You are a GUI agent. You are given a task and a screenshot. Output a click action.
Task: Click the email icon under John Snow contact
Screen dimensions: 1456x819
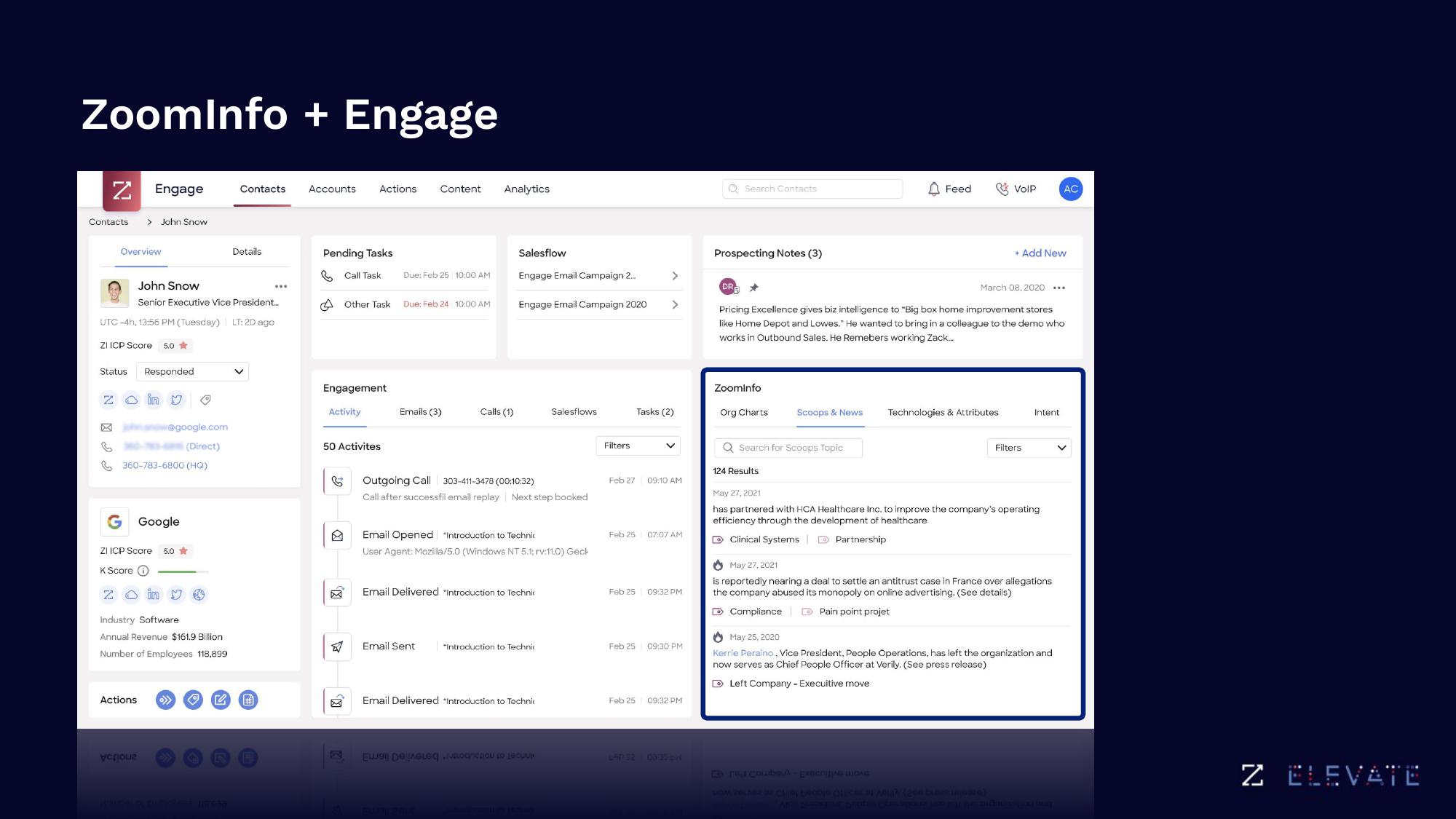click(107, 427)
